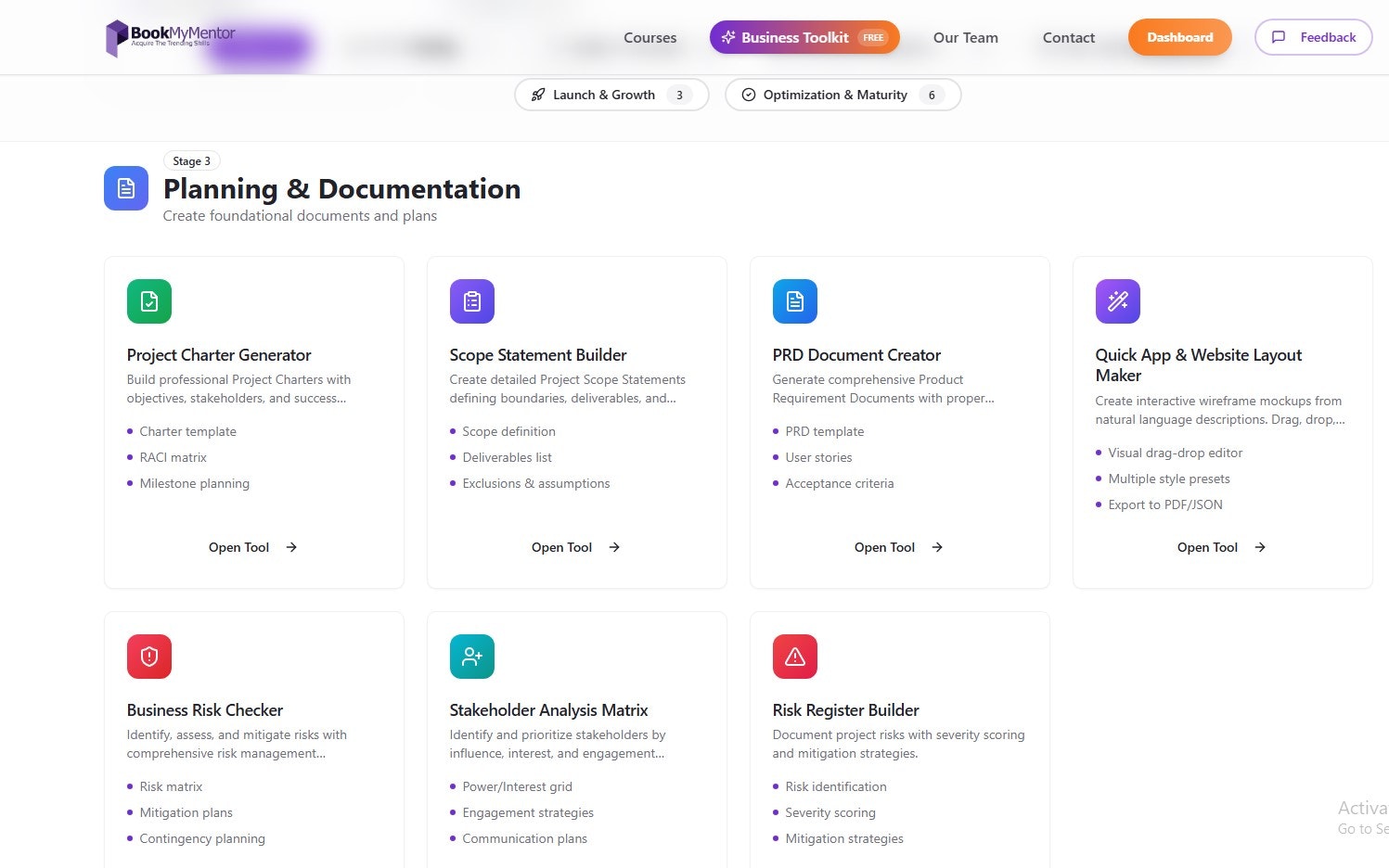Click the Scope Statement Builder clipboard icon
The width and height of the screenshot is (1389, 868).
tap(471, 300)
